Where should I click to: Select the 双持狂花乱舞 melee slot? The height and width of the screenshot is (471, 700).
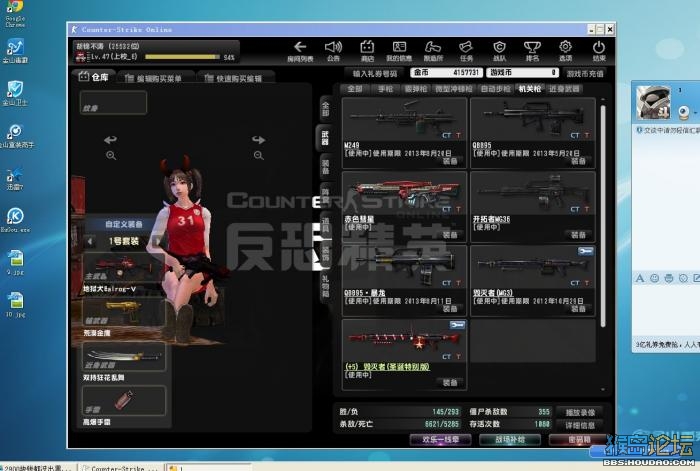pyautogui.click(x=124, y=356)
